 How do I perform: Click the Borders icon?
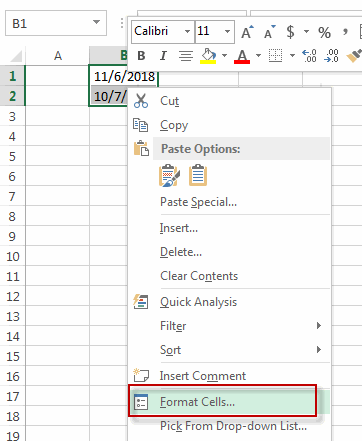coord(275,56)
